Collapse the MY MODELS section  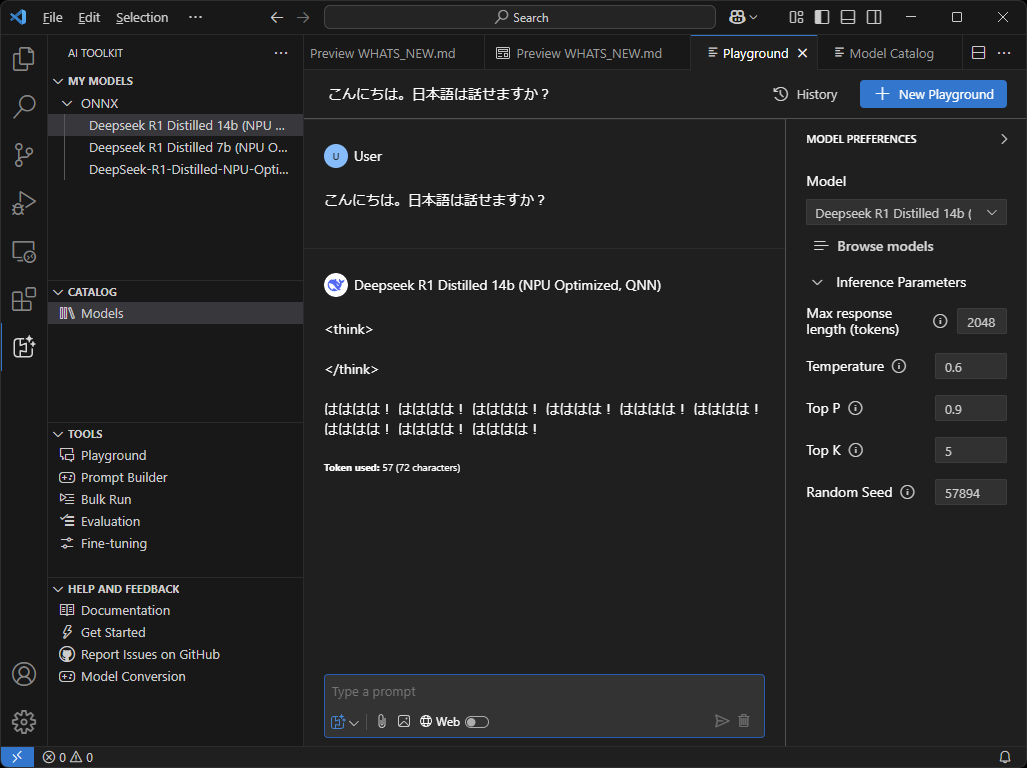tap(58, 81)
